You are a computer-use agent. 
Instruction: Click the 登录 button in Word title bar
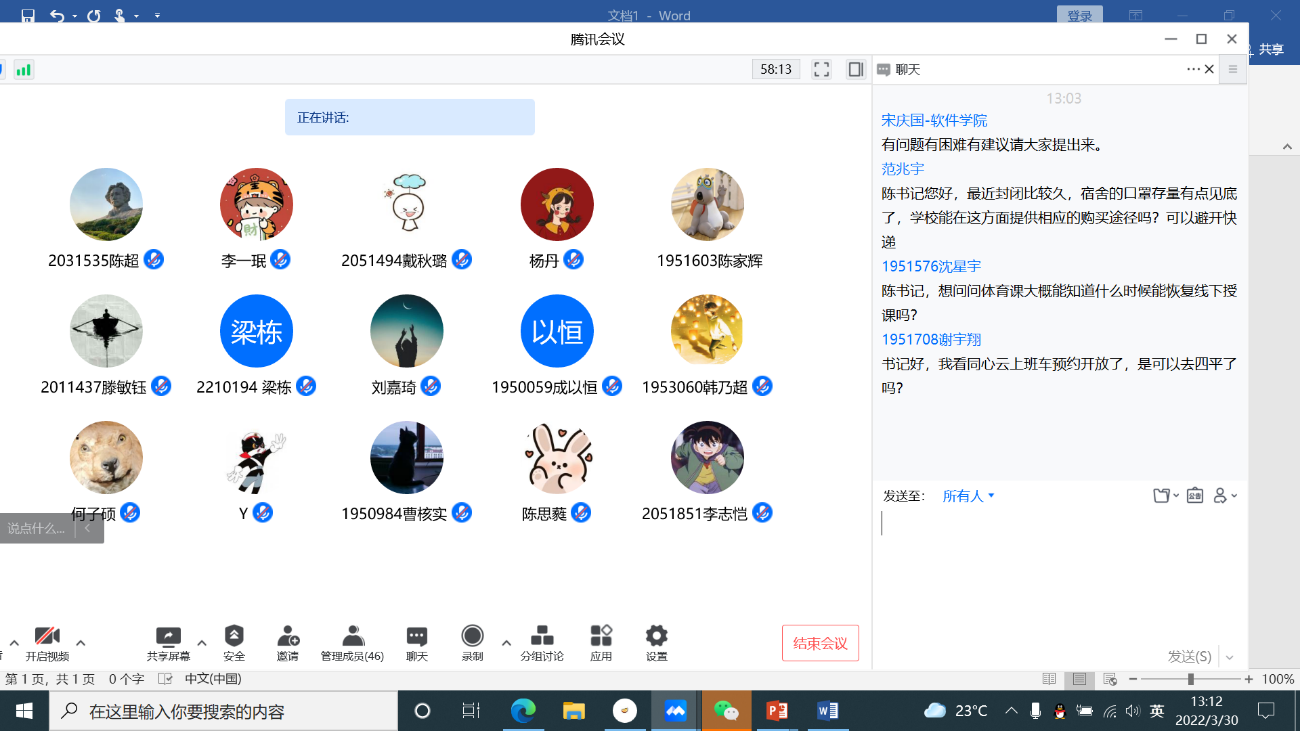[1079, 15]
